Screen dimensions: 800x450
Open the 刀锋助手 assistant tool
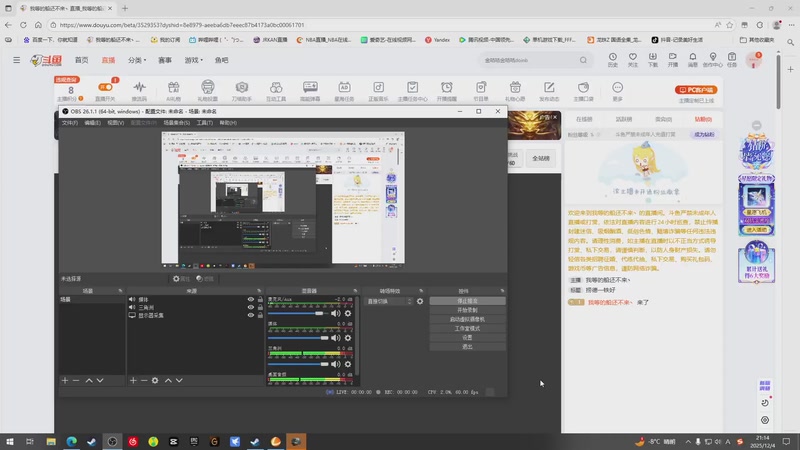(242, 91)
